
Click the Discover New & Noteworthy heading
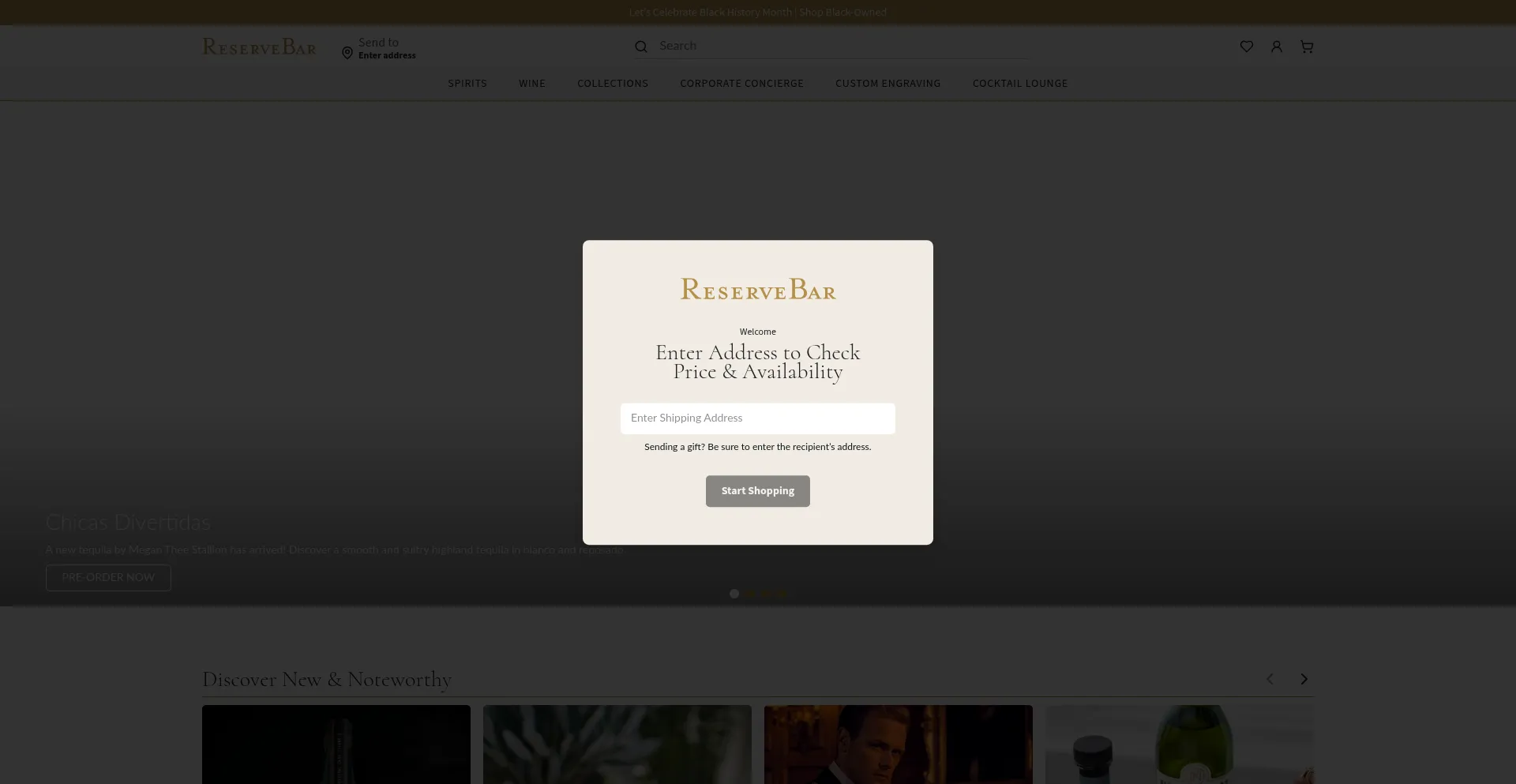point(327,680)
